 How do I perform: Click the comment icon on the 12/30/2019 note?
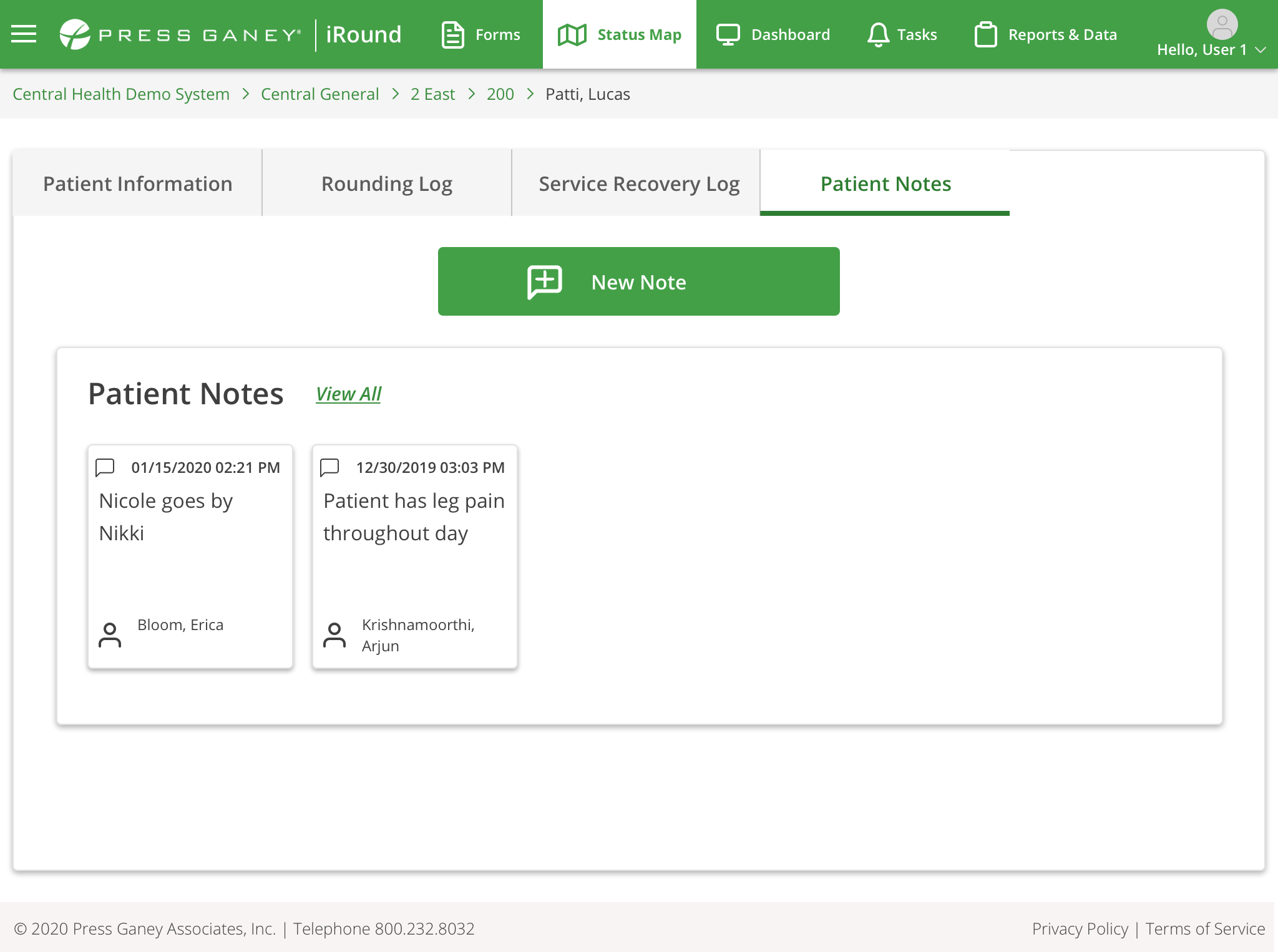click(x=329, y=467)
